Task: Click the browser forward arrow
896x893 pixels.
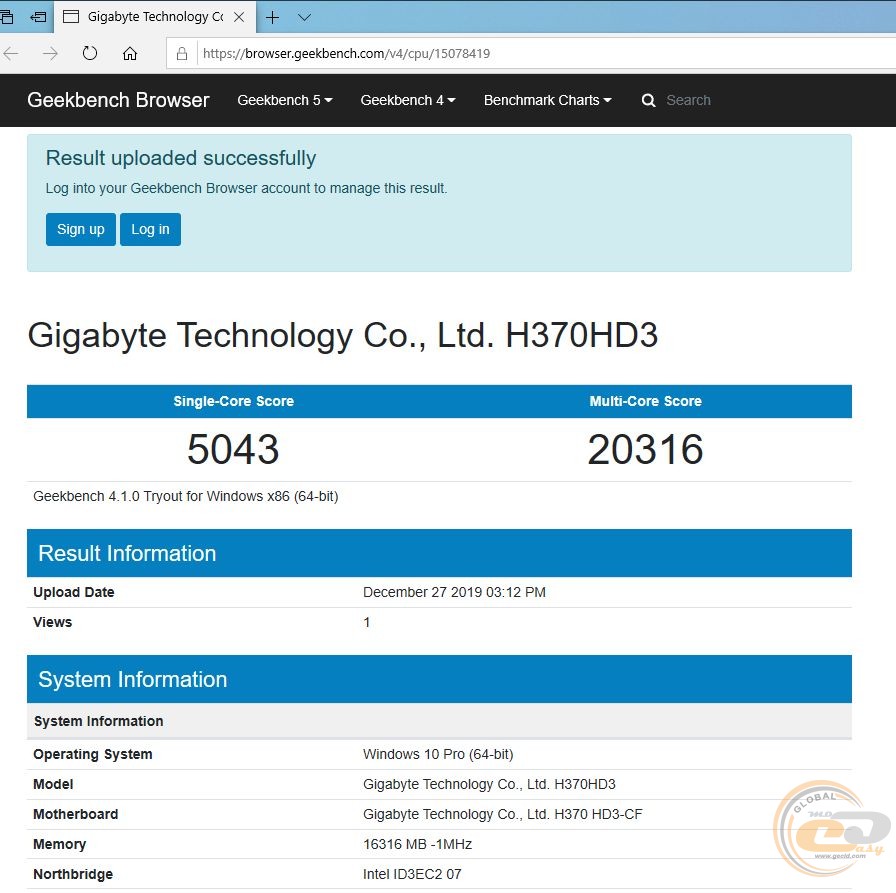Action: [50, 54]
